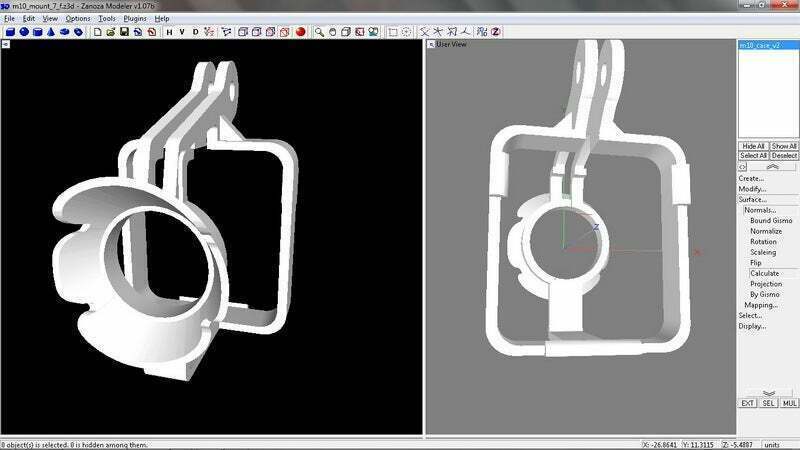
Task: Create a new file from toolbar
Action: (97, 31)
